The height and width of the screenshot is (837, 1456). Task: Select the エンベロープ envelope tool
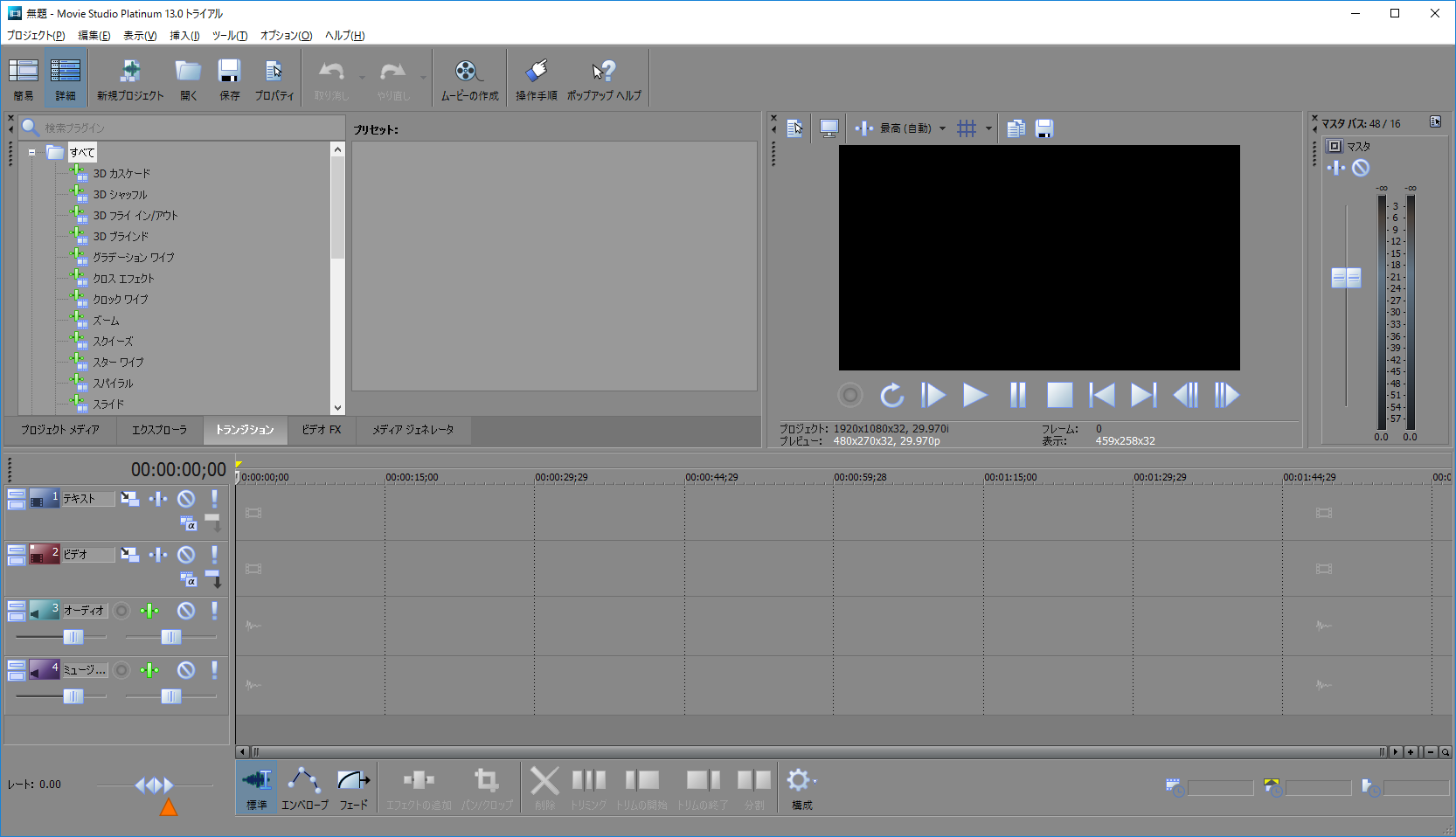click(304, 787)
